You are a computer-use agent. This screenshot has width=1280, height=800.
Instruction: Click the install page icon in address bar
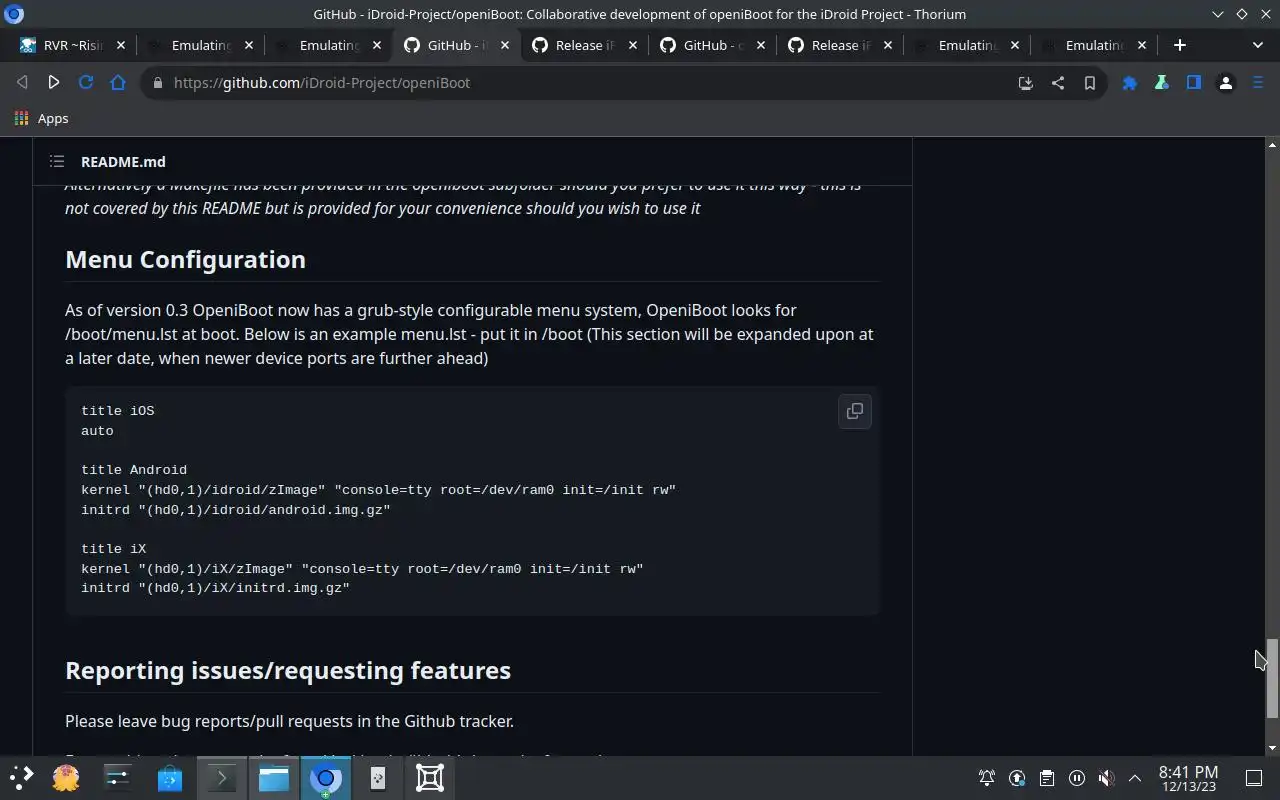pos(1026,83)
